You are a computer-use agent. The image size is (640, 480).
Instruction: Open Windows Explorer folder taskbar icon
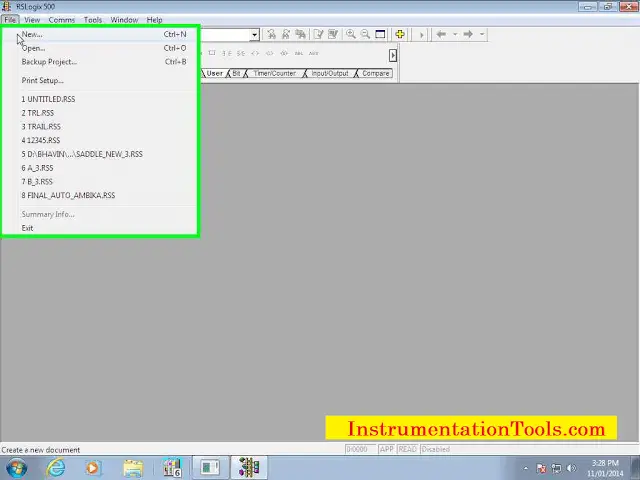pyautogui.click(x=133, y=468)
